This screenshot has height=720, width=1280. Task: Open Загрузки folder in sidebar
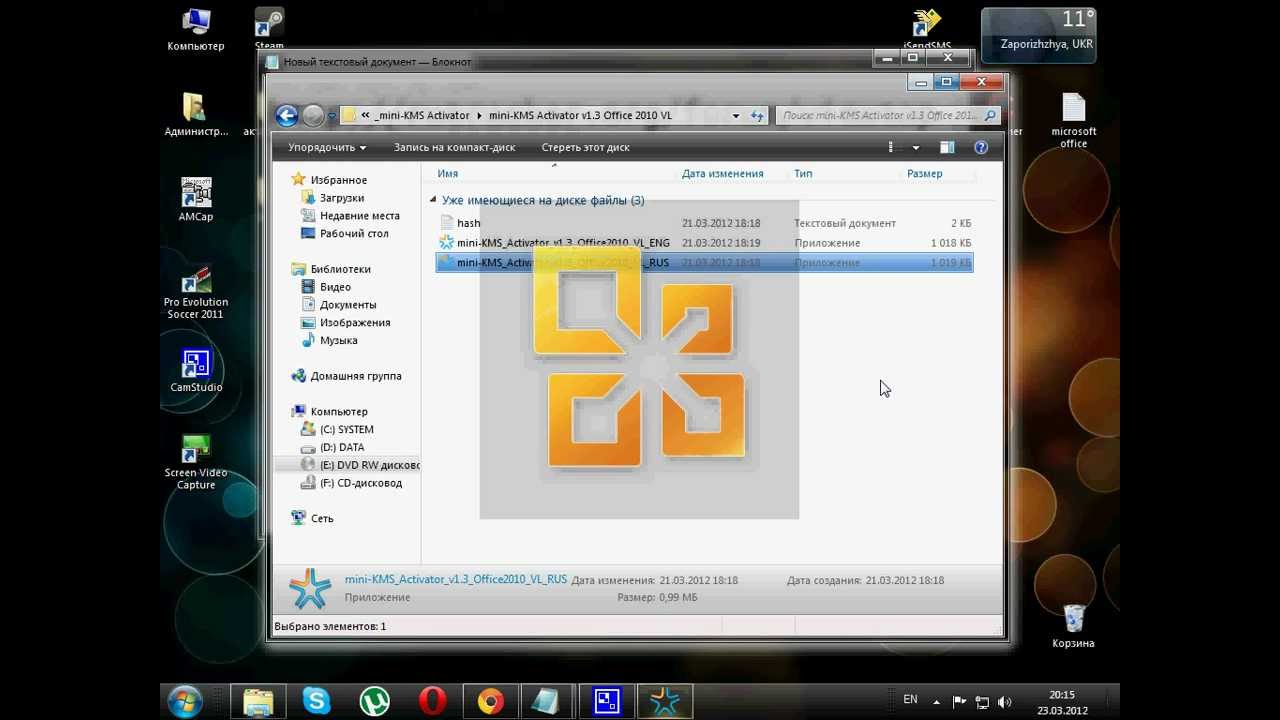point(341,198)
